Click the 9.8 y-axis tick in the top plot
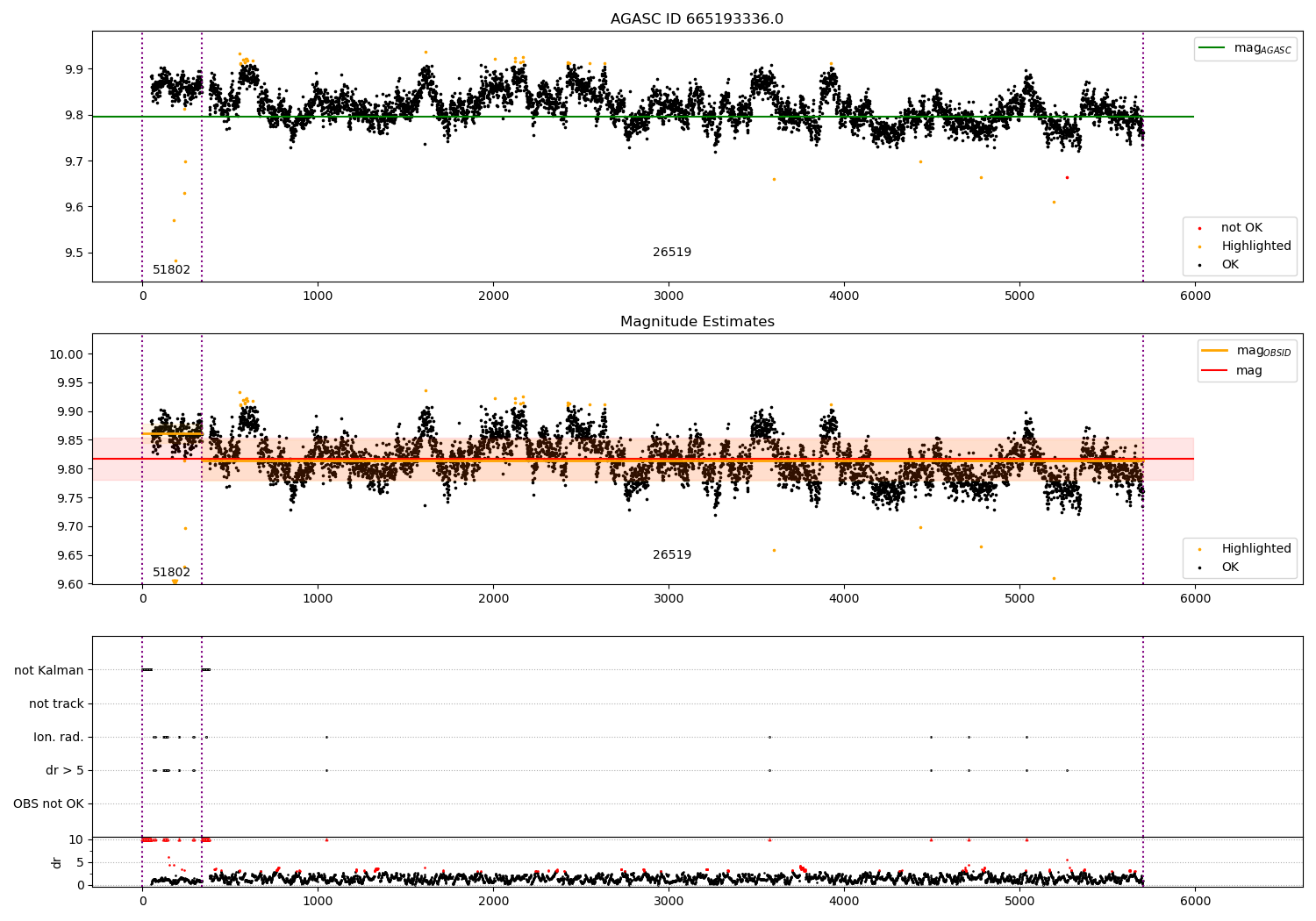1316x921 pixels. 73,115
